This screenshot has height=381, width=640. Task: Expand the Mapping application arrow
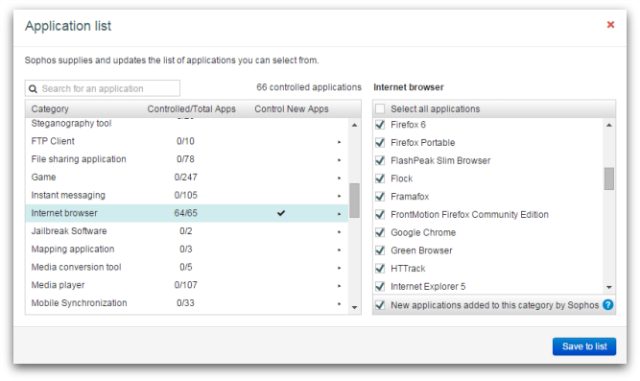[x=339, y=250]
